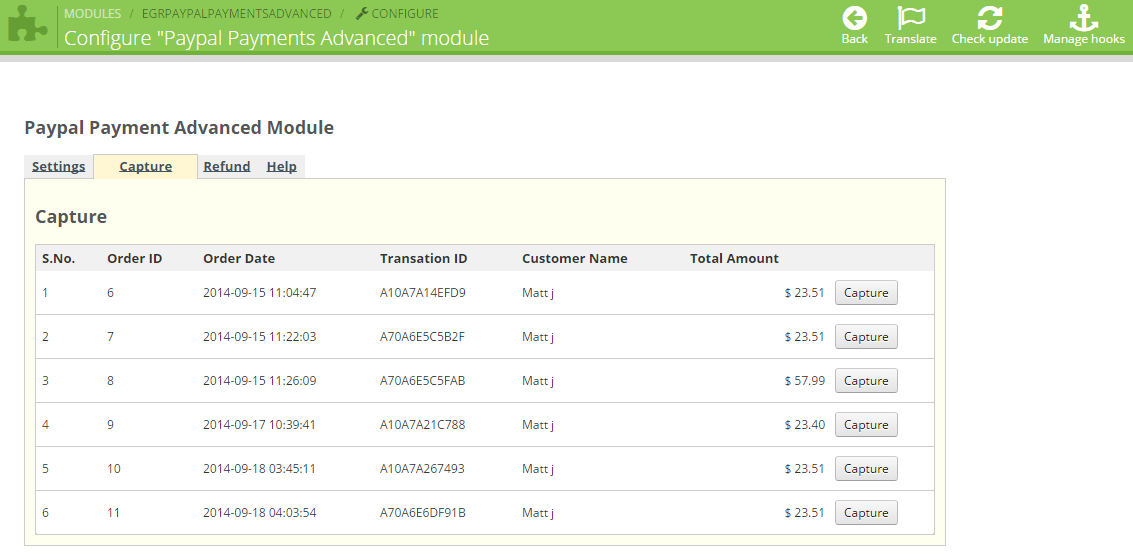Click order date 2014-09-15 11:04:47

259,293
